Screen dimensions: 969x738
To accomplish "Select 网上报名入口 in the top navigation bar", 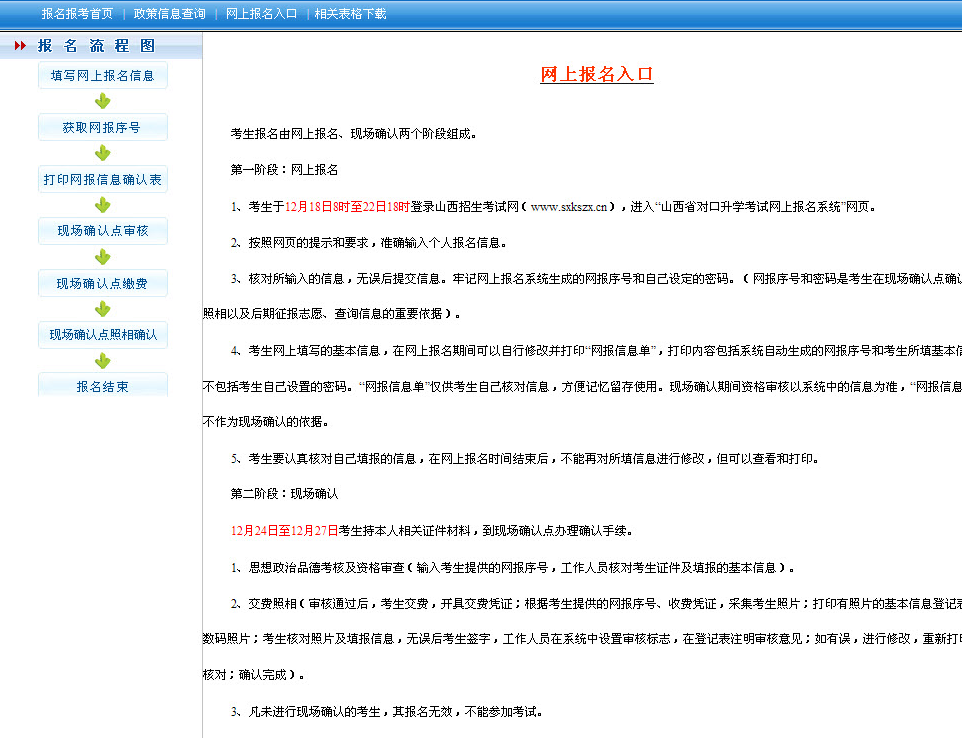I will pos(261,14).
